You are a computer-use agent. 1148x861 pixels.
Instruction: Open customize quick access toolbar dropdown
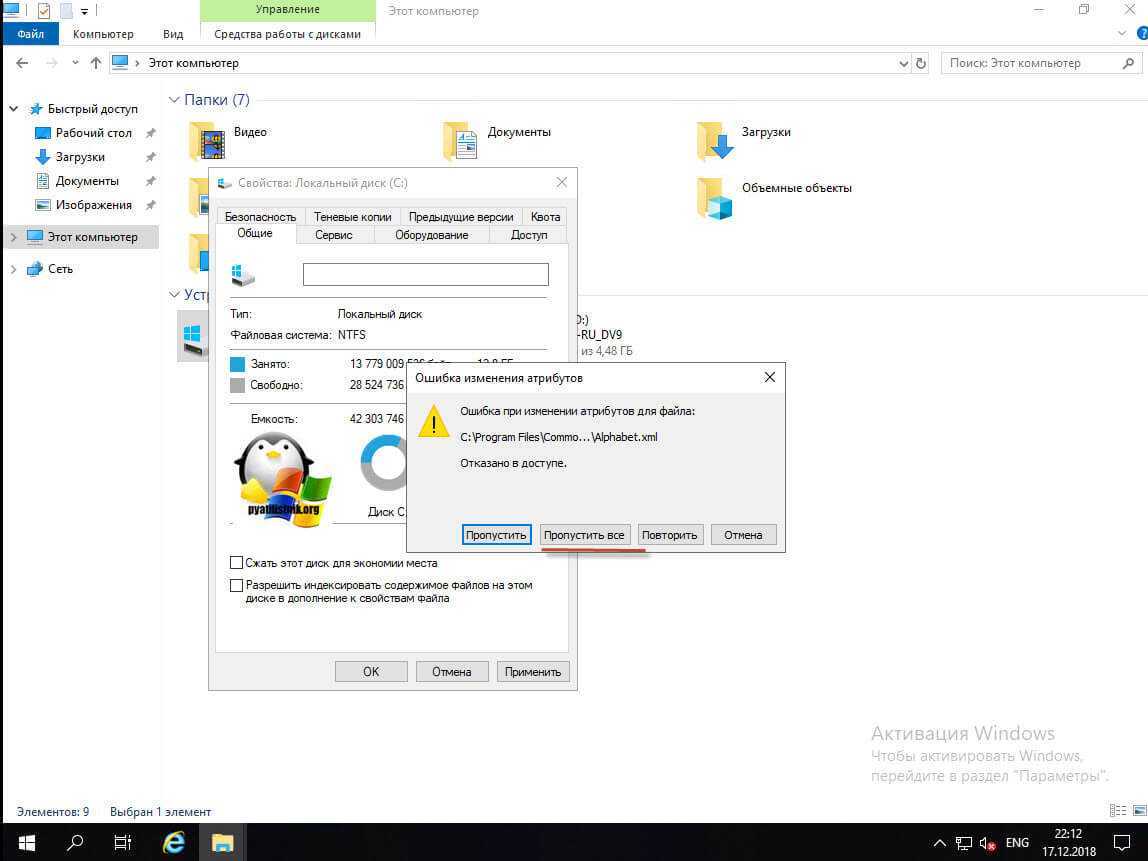[84, 12]
